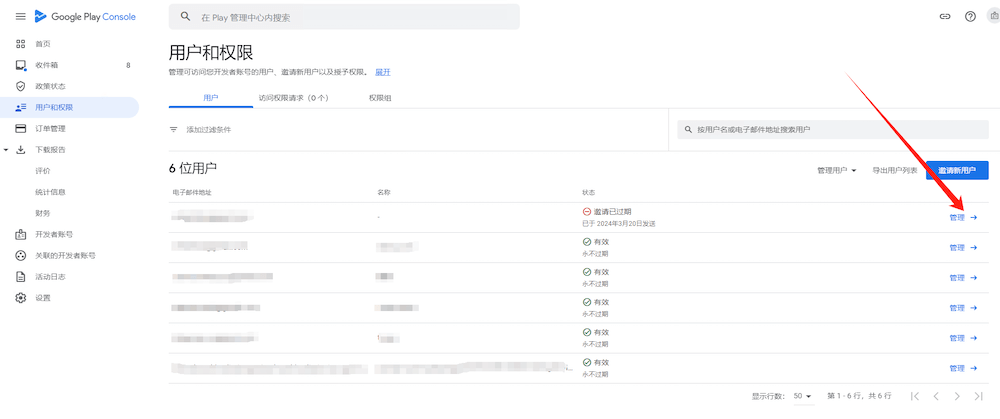Open 活动日志 in sidebar

pos(50,276)
